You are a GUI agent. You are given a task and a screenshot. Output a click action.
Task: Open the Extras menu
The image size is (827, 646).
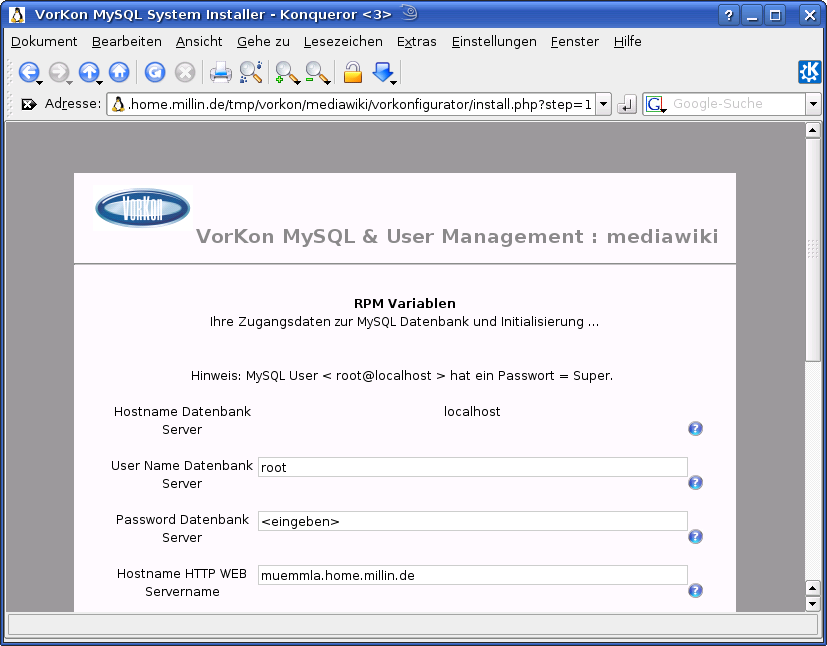click(x=417, y=42)
